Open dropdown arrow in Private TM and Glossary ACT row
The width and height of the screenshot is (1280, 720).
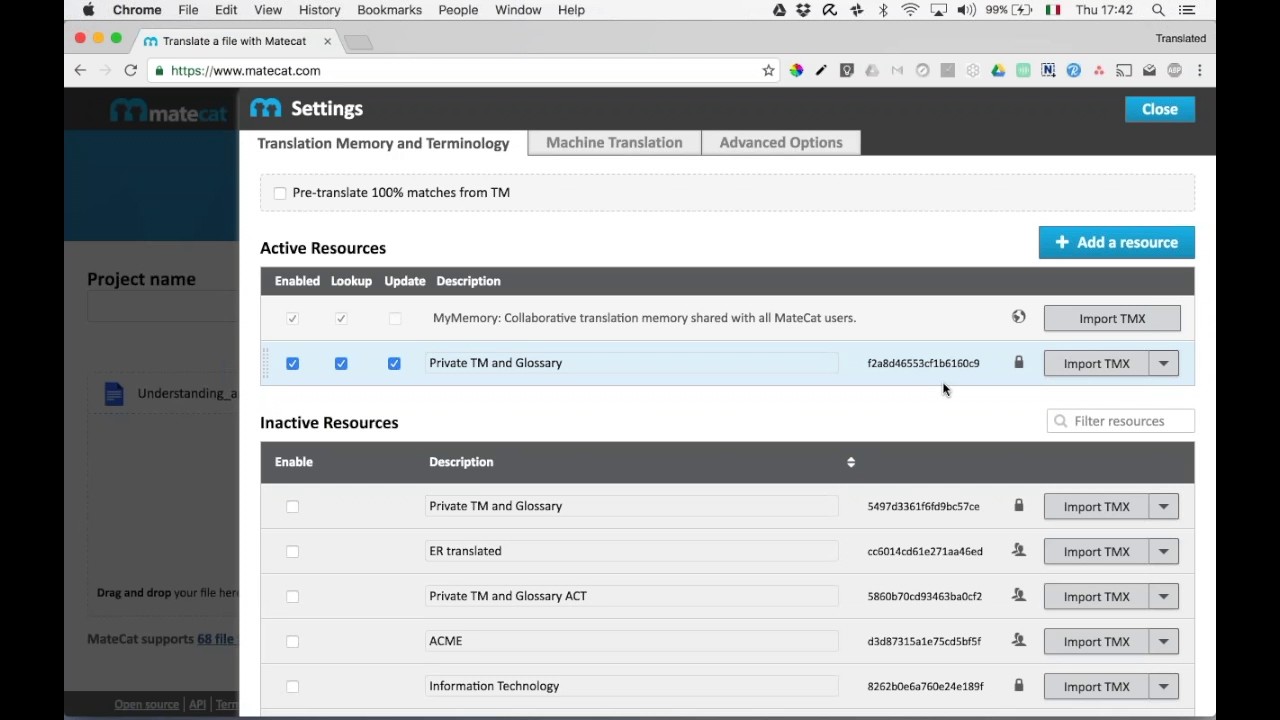point(1163,596)
